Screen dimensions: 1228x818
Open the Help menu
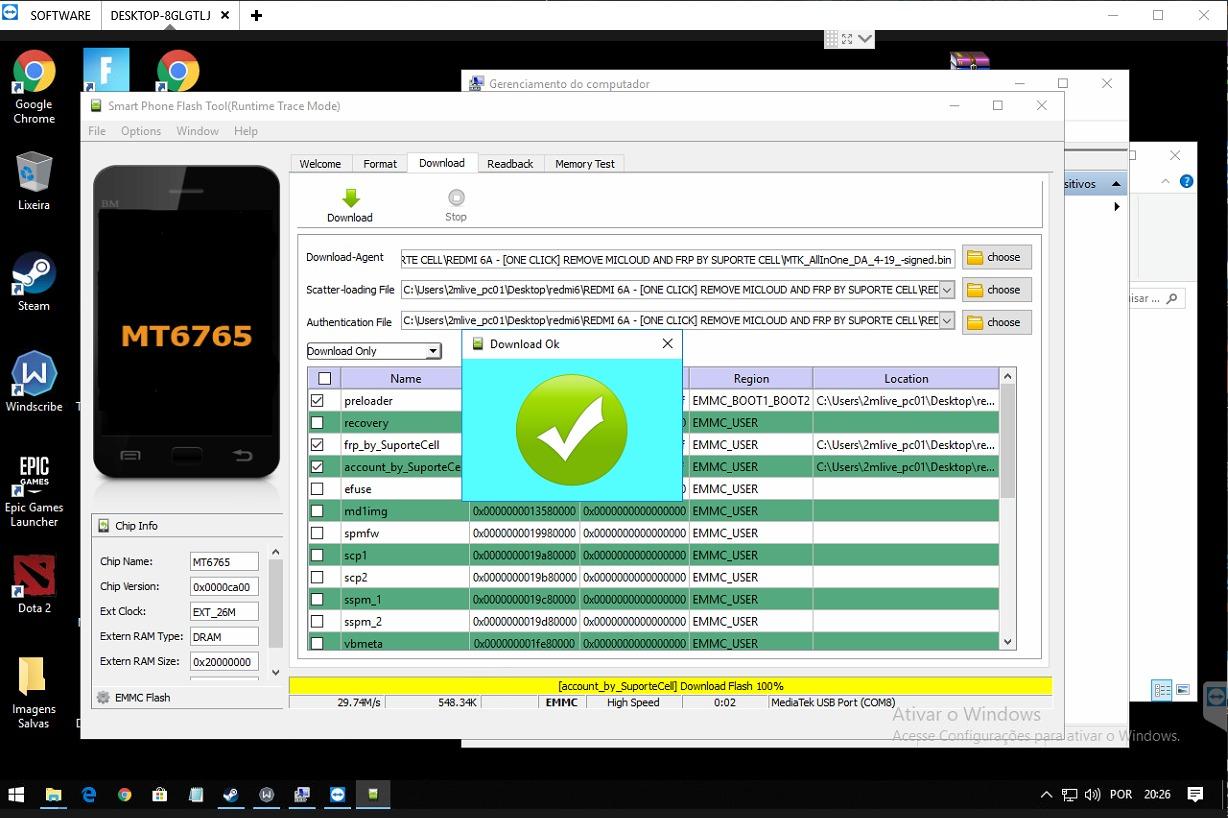(246, 131)
